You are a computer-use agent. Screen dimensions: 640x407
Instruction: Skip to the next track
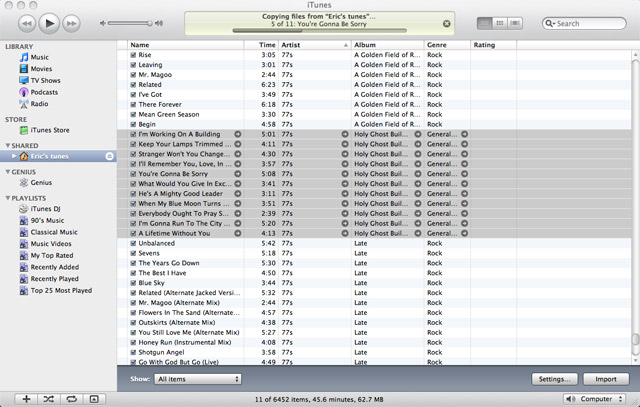pos(71,23)
